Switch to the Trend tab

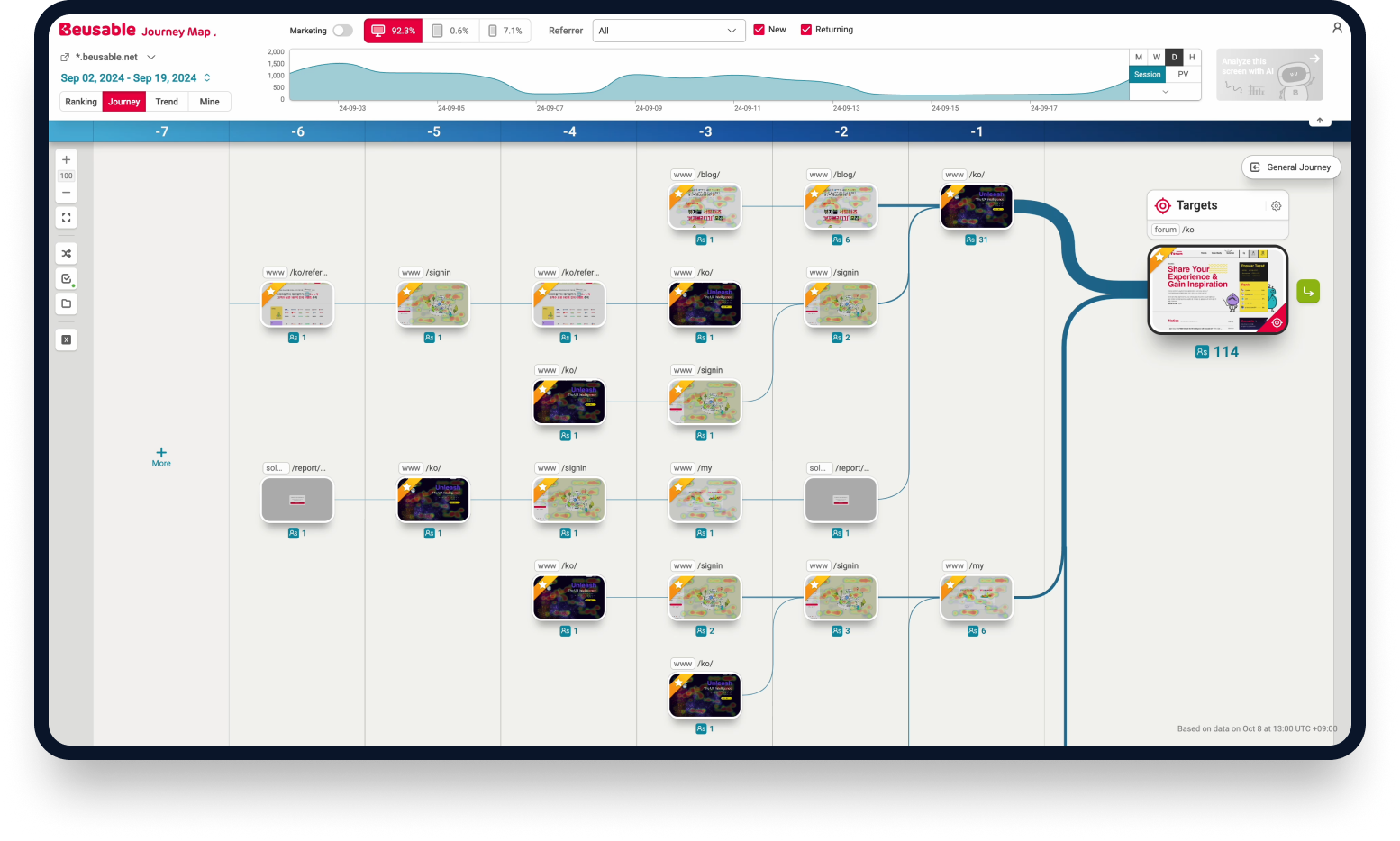166,101
